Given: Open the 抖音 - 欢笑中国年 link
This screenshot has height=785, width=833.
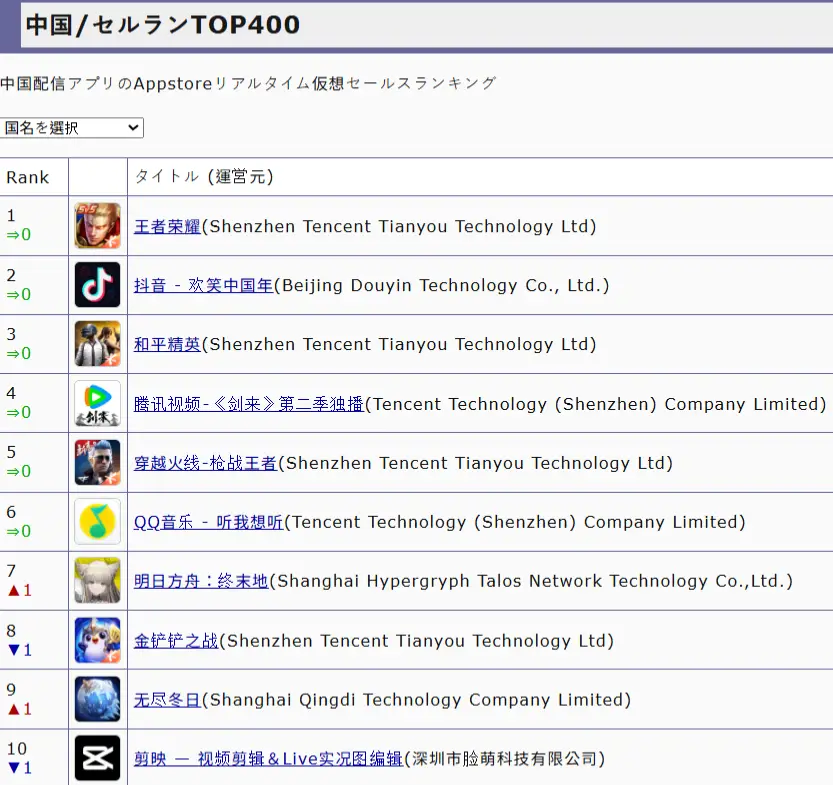Looking at the screenshot, I should pyautogui.click(x=203, y=286).
